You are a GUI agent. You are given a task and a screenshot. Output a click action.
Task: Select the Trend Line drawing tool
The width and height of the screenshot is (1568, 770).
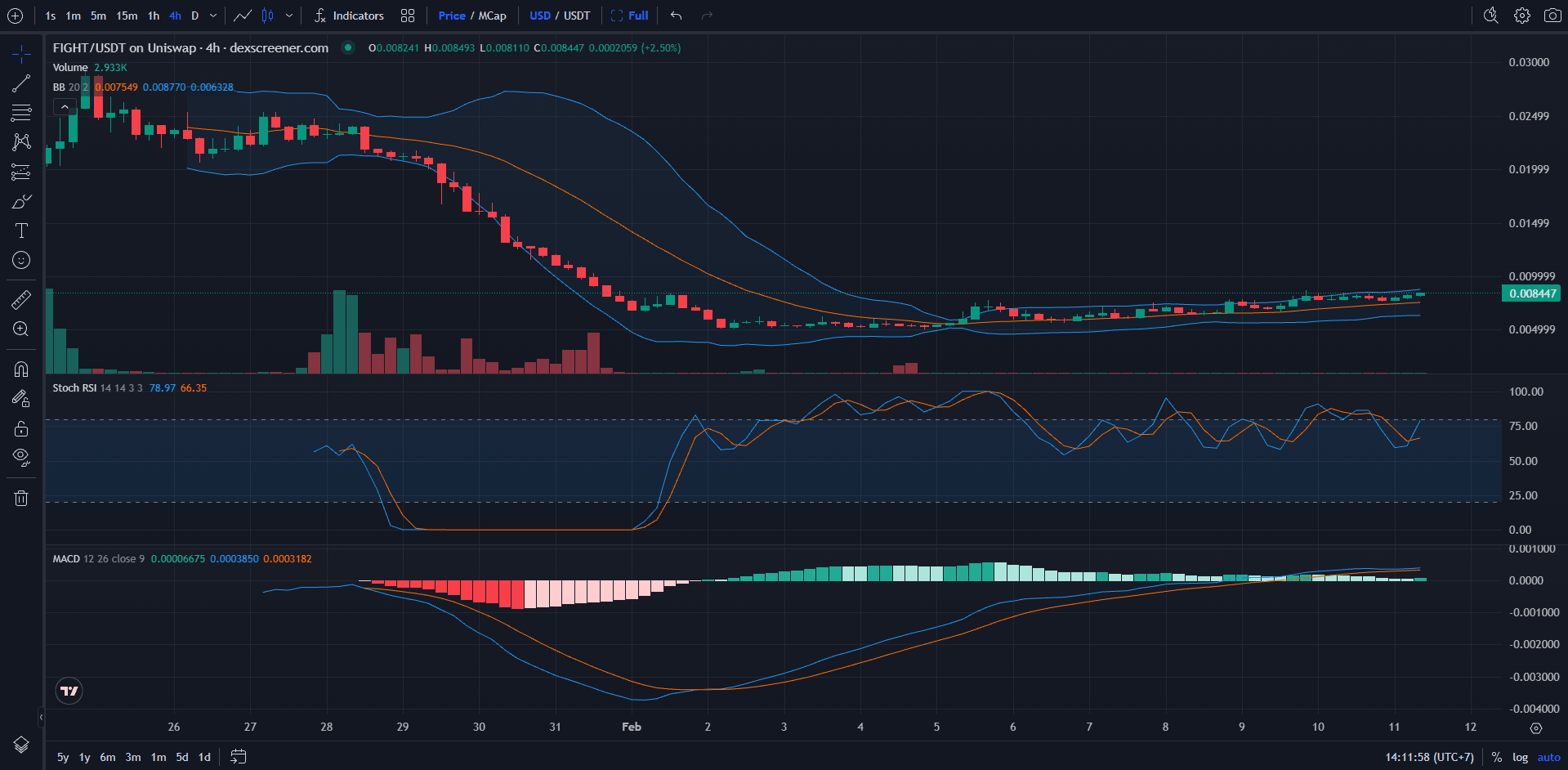pos(20,83)
